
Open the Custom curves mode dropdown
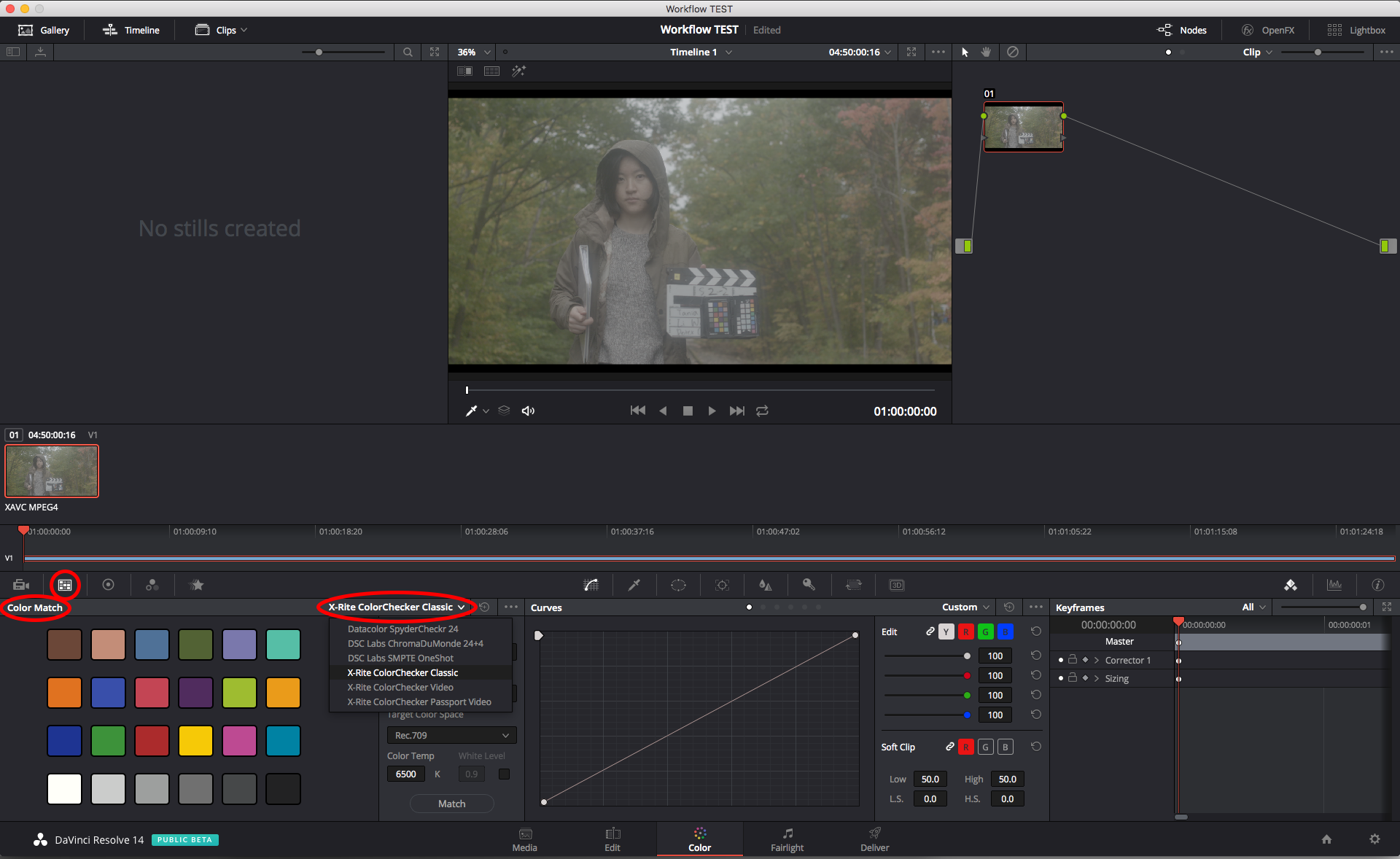(965, 607)
